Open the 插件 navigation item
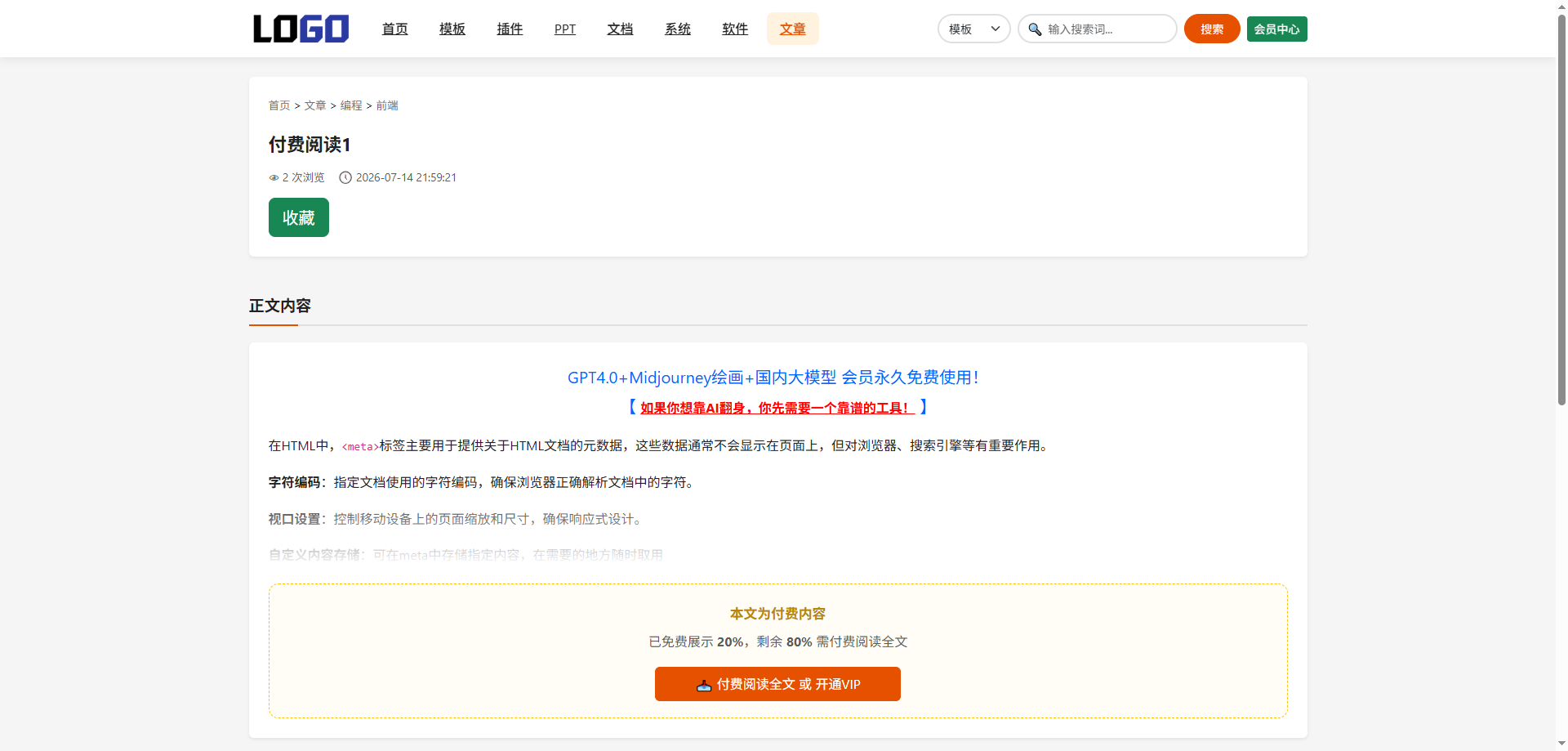 [510, 29]
